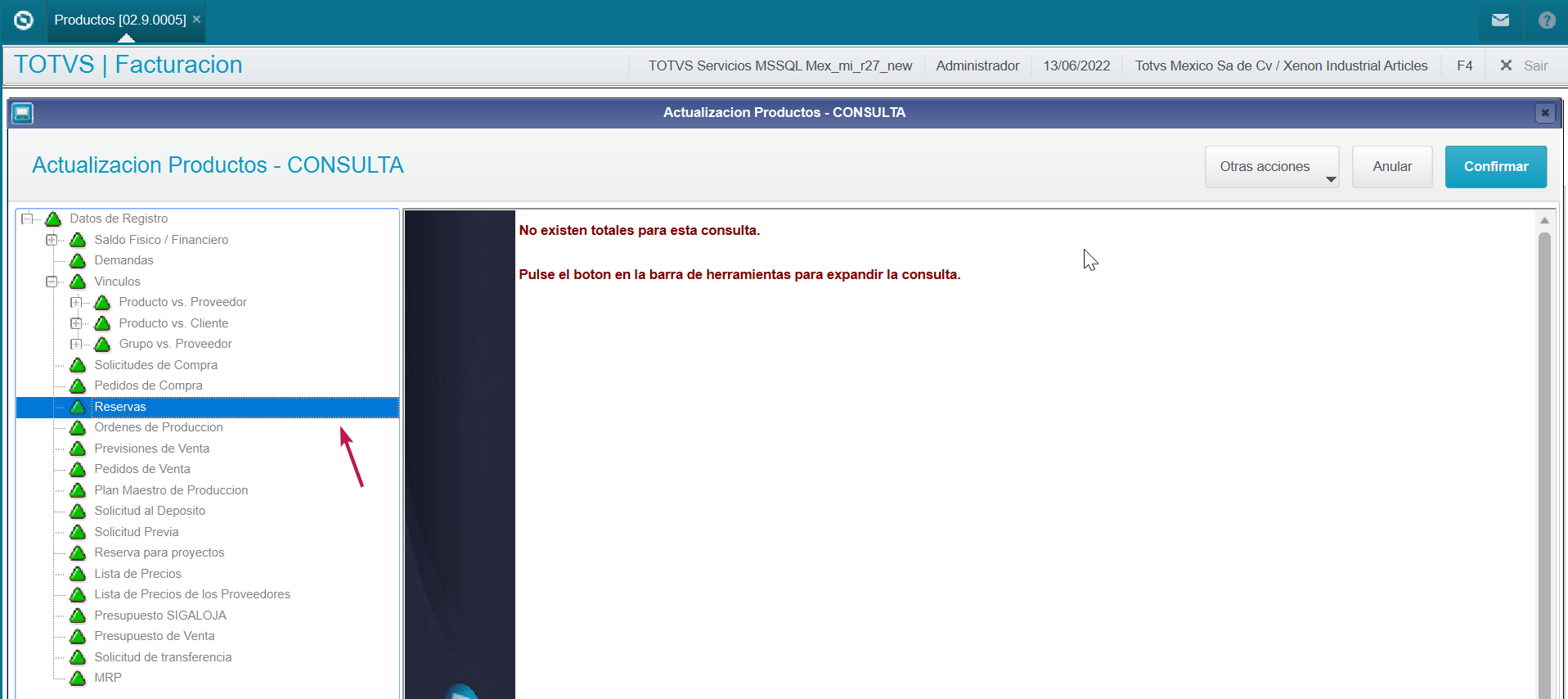Click the green icon beside Solicitud Previa

click(x=78, y=532)
